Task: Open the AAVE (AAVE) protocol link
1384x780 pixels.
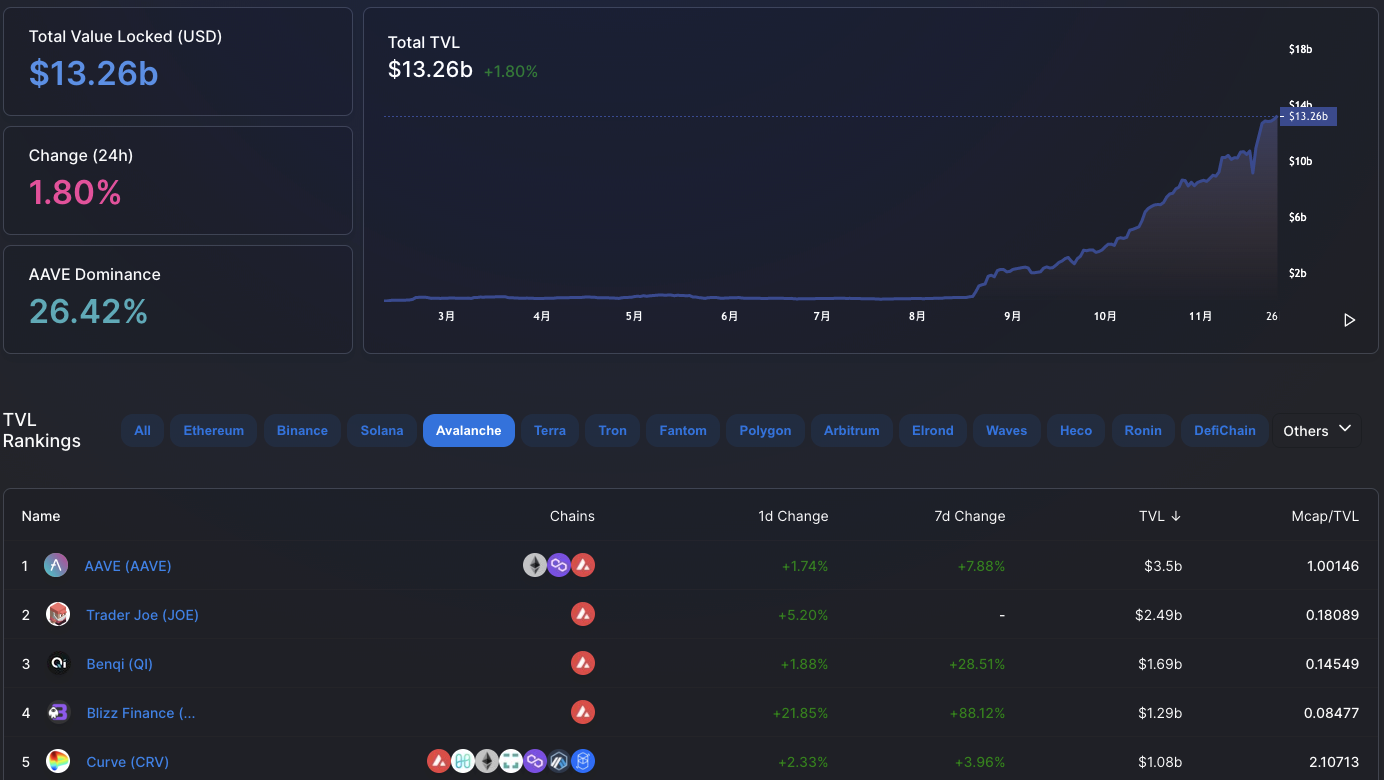Action: click(128, 566)
